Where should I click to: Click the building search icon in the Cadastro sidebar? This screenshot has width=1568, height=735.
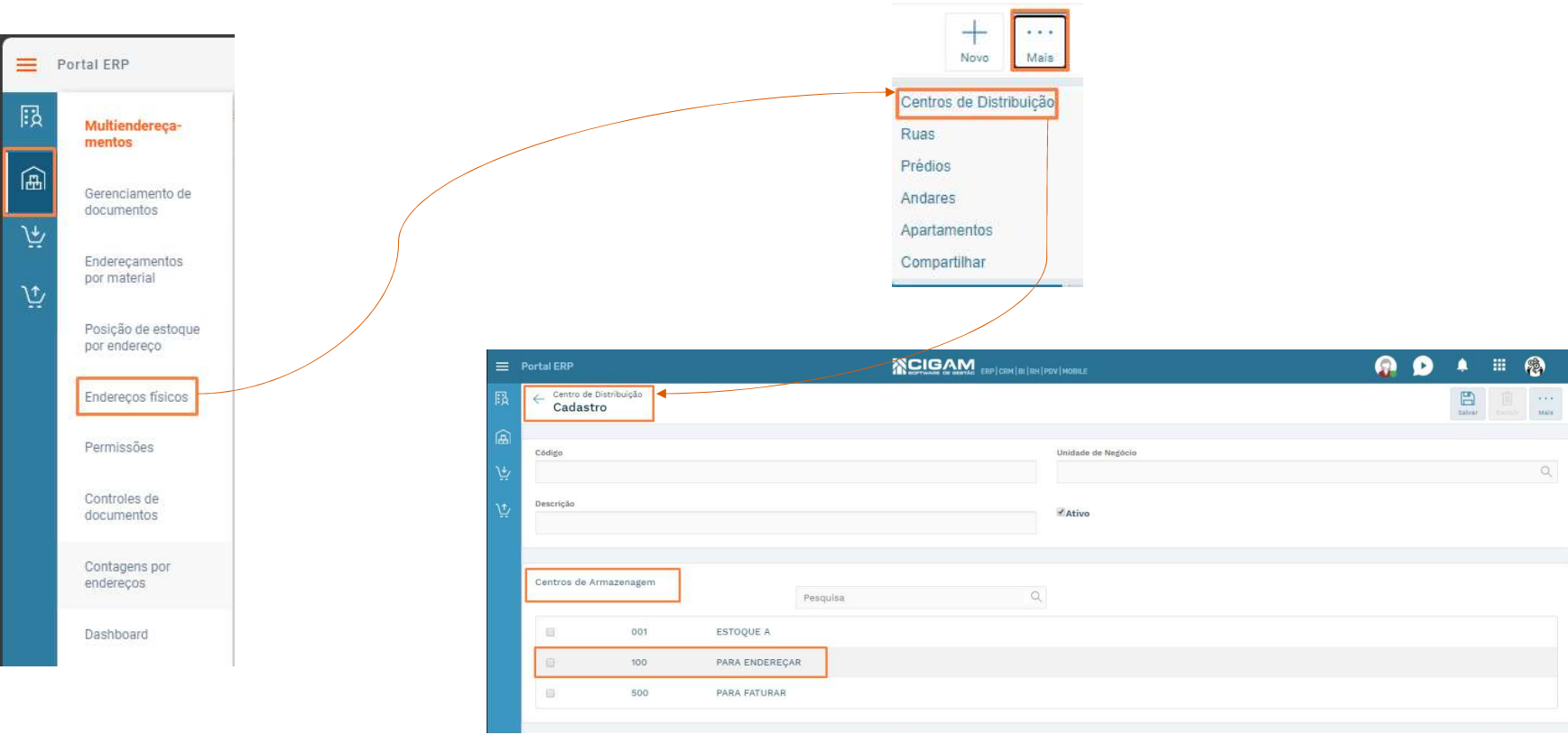coord(503,399)
